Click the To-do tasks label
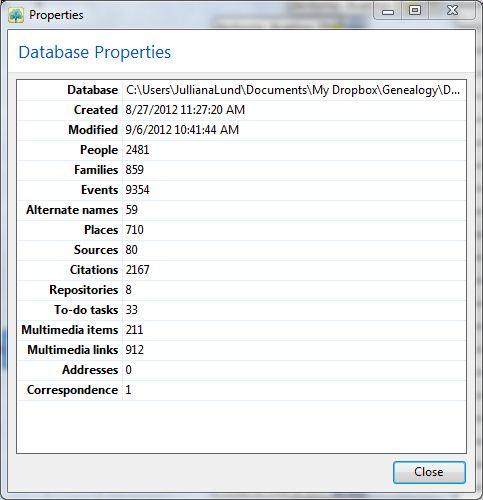Screen dimensions: 483x500 pos(86,310)
